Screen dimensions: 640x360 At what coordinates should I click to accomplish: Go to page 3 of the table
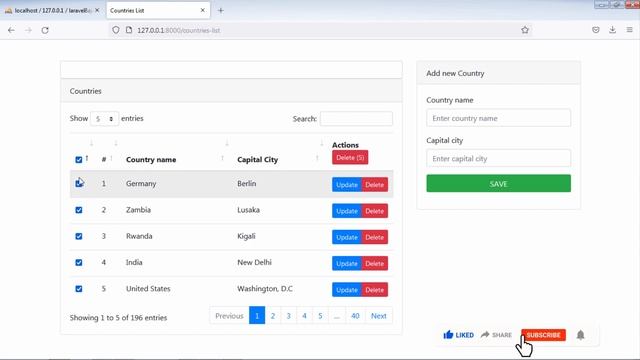(x=289, y=316)
